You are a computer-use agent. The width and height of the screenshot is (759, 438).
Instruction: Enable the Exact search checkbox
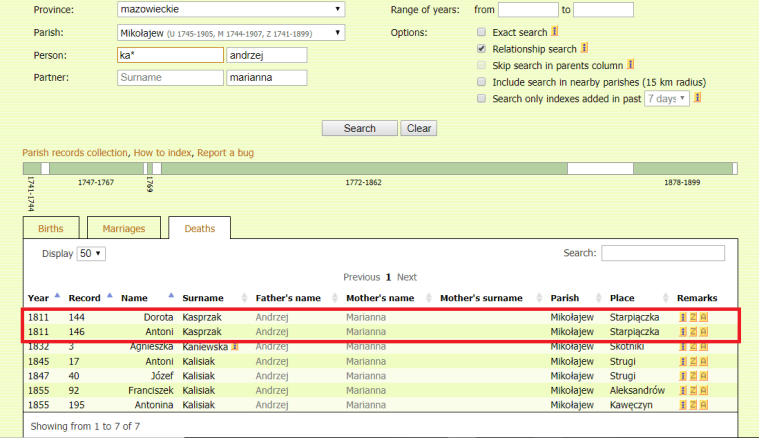pos(482,33)
